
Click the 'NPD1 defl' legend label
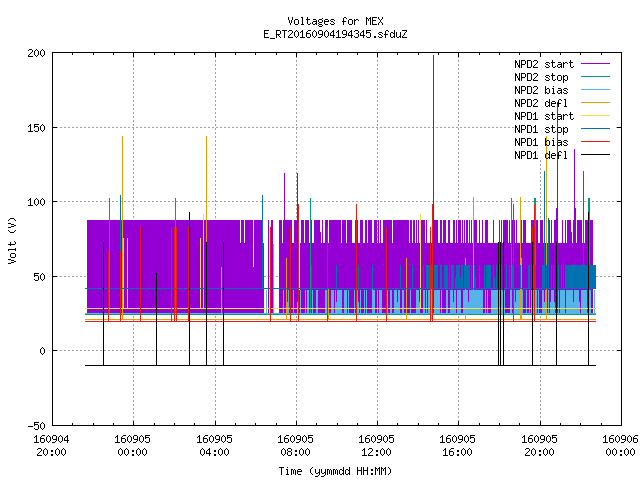(541, 156)
